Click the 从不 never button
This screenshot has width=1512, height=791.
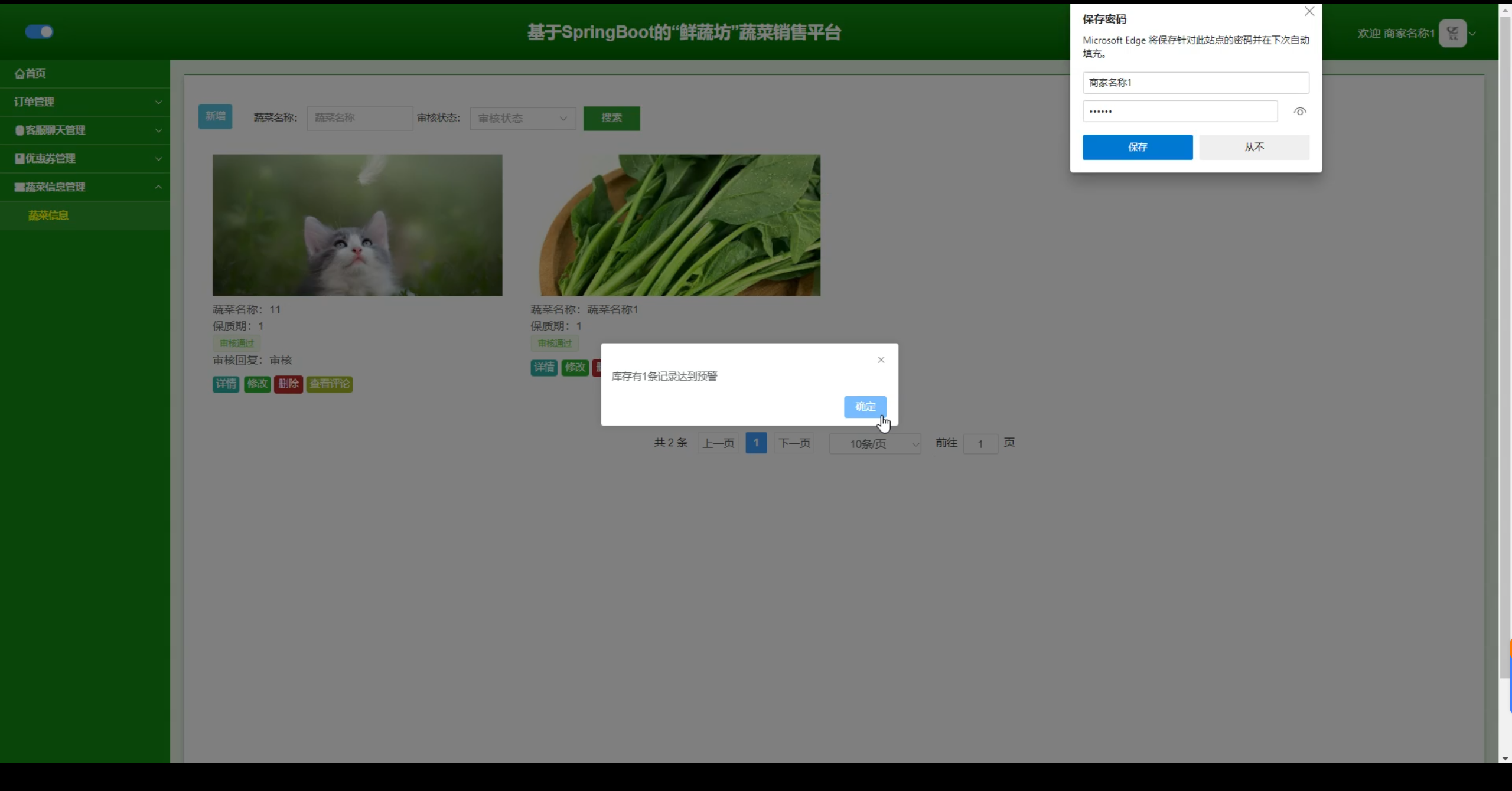[1254, 147]
